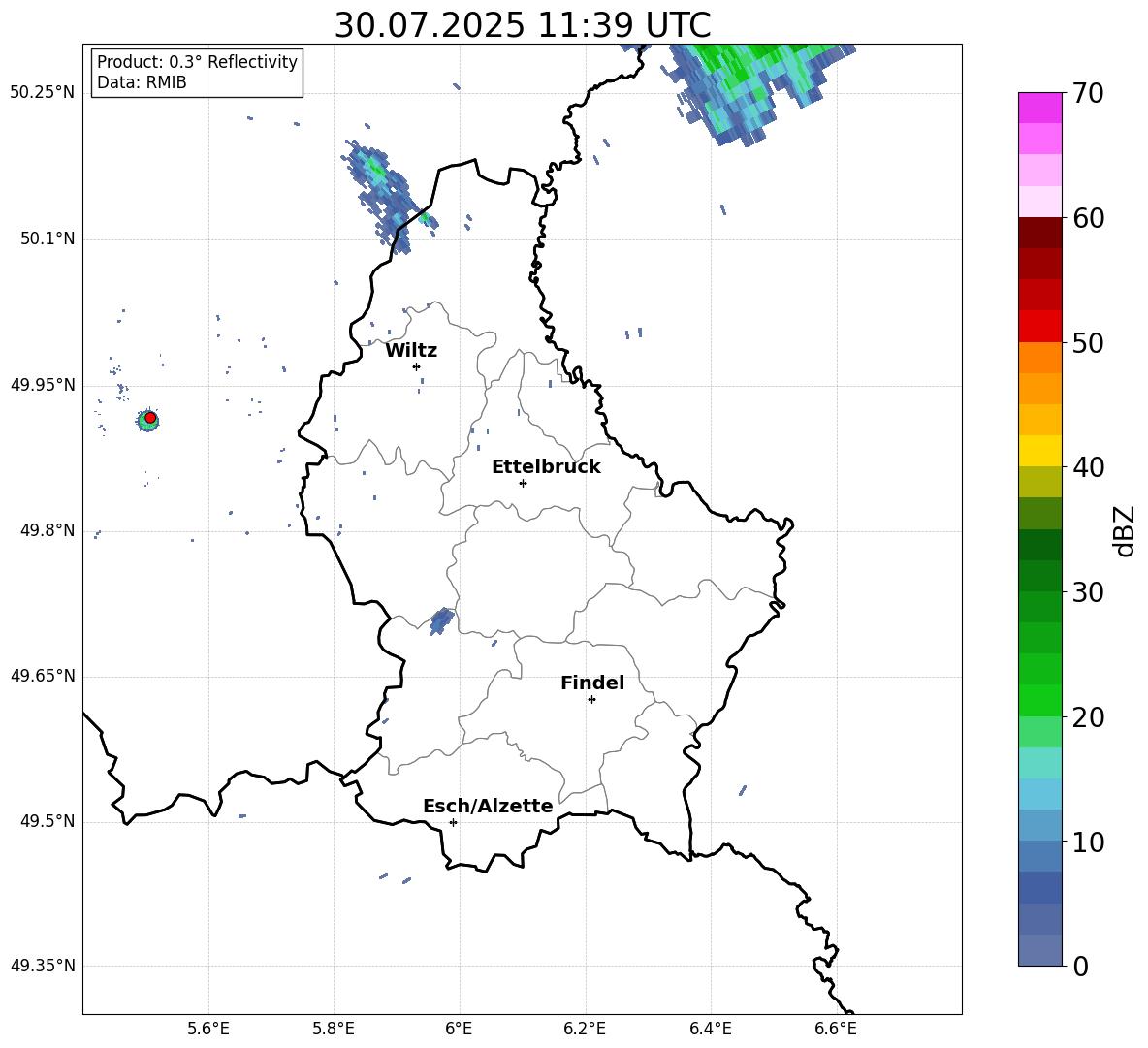The image size is (1148, 1048).
Task: Click the 49.35°N latitude label
Action: click(x=43, y=966)
